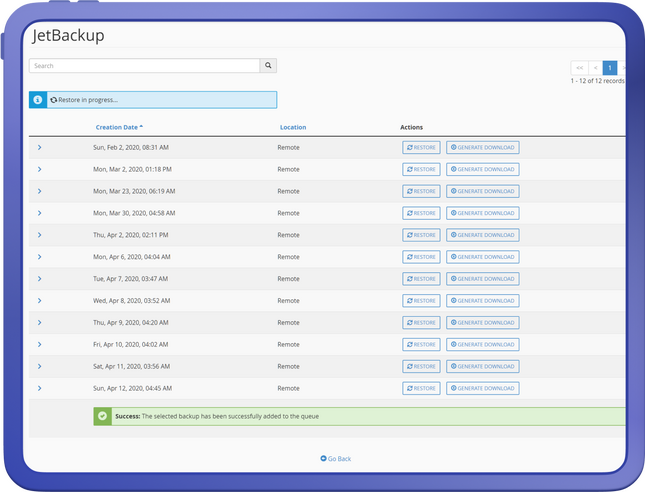Click the previous page < button
This screenshot has height=492, width=645.
tap(595, 67)
